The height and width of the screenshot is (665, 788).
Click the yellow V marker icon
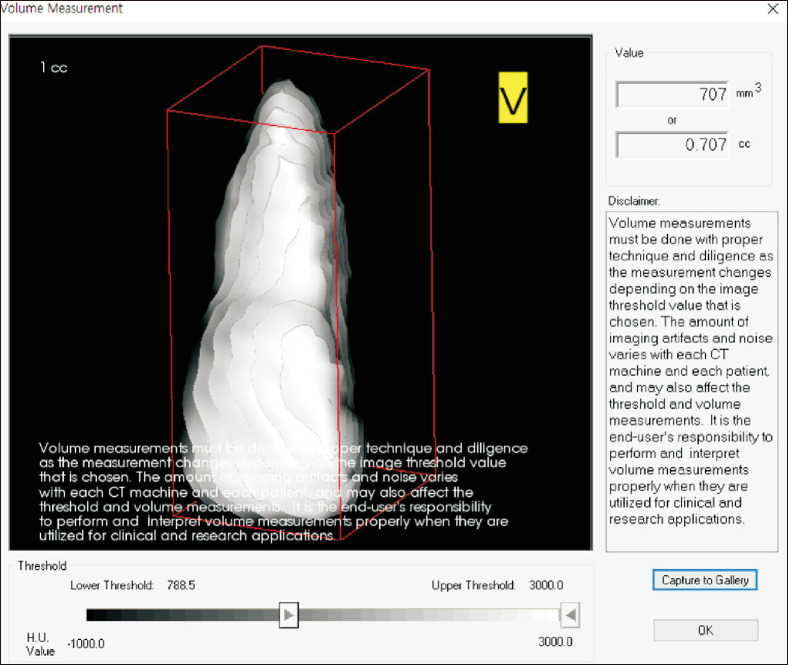coord(513,98)
